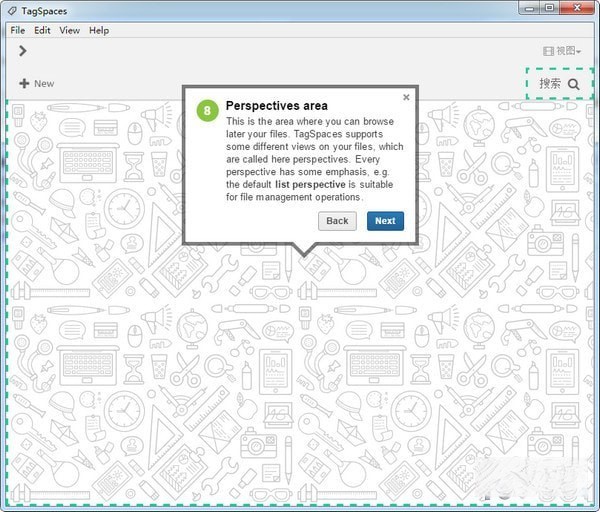
Task: Click the plus New button
Action: [36, 83]
